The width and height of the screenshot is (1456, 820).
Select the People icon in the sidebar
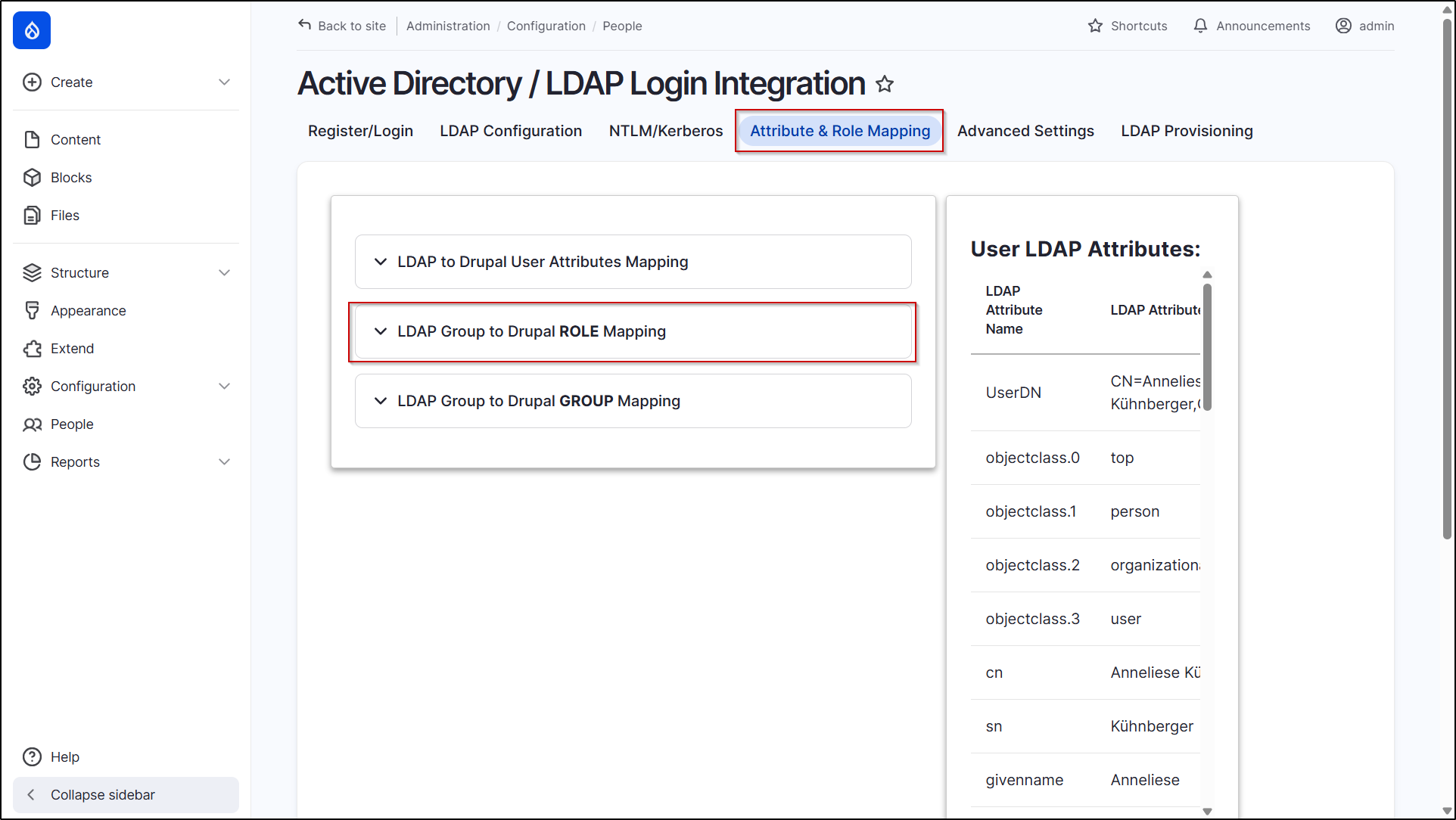tap(32, 424)
